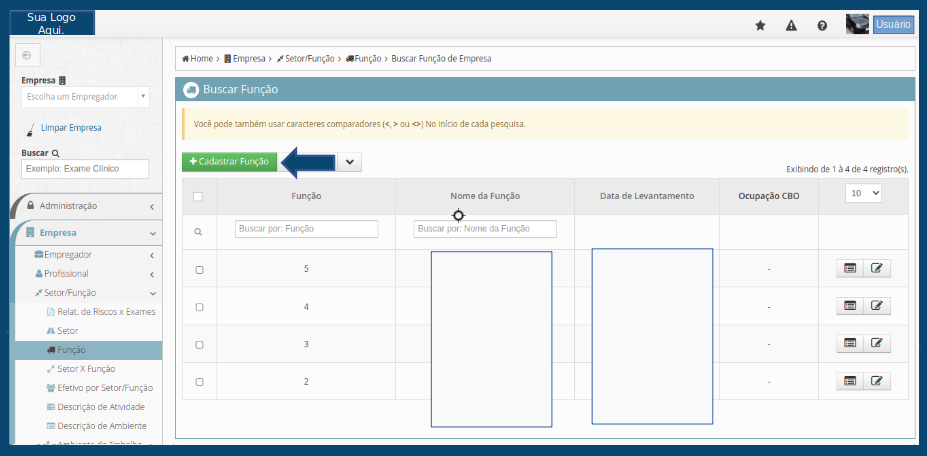Open details list icon for row 3
Viewport: 927px width, 456px height.
tap(850, 343)
